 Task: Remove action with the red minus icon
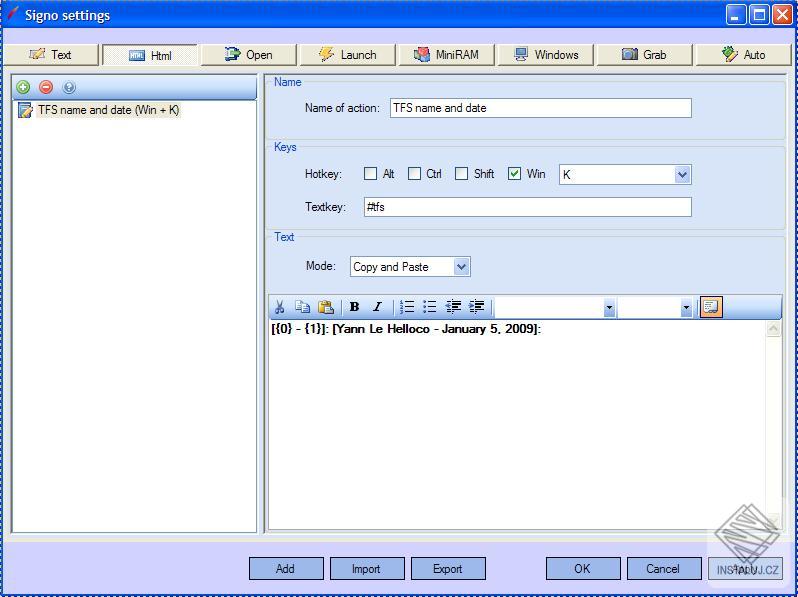tap(46, 88)
